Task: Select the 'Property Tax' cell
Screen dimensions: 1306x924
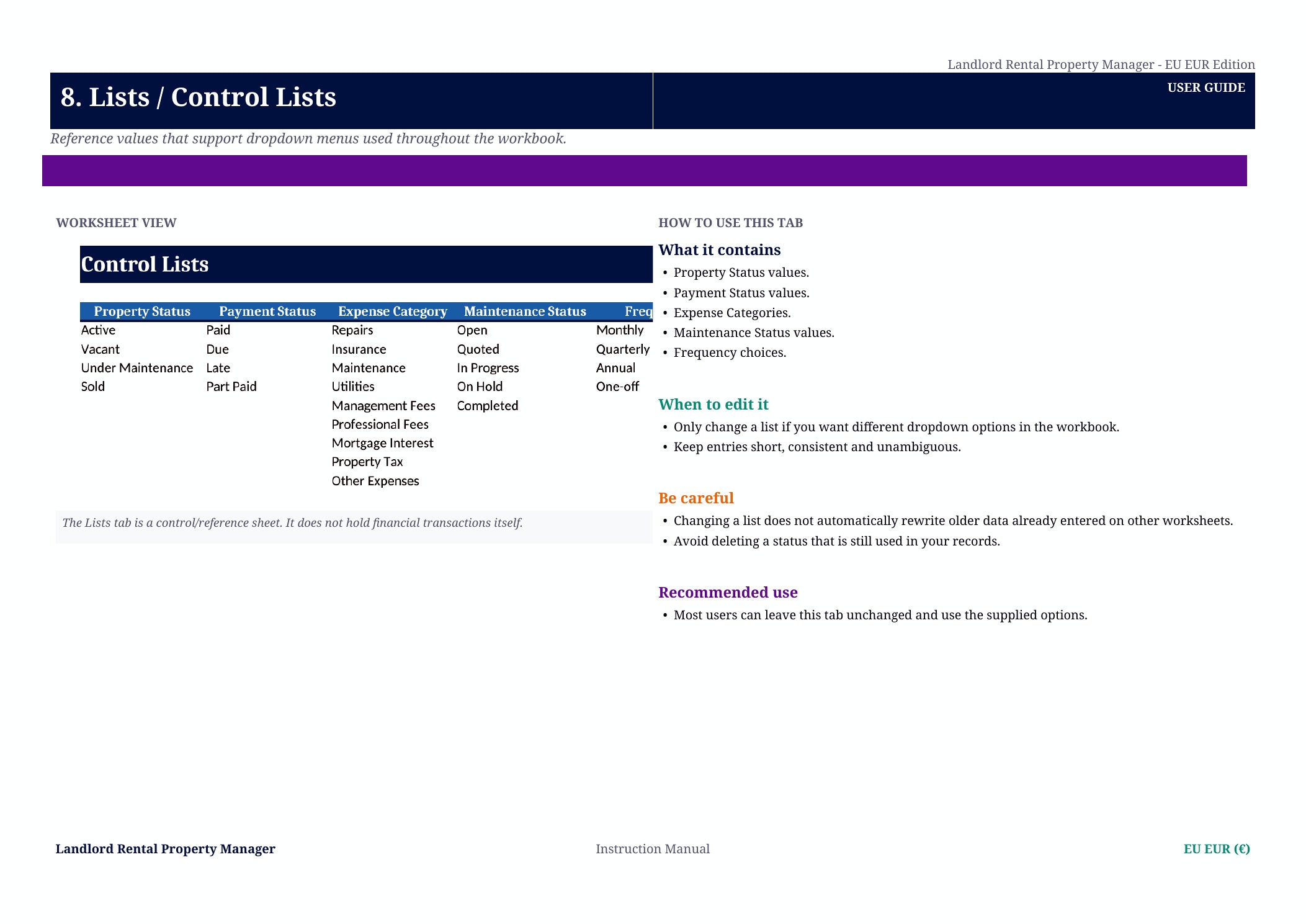Action: [367, 462]
